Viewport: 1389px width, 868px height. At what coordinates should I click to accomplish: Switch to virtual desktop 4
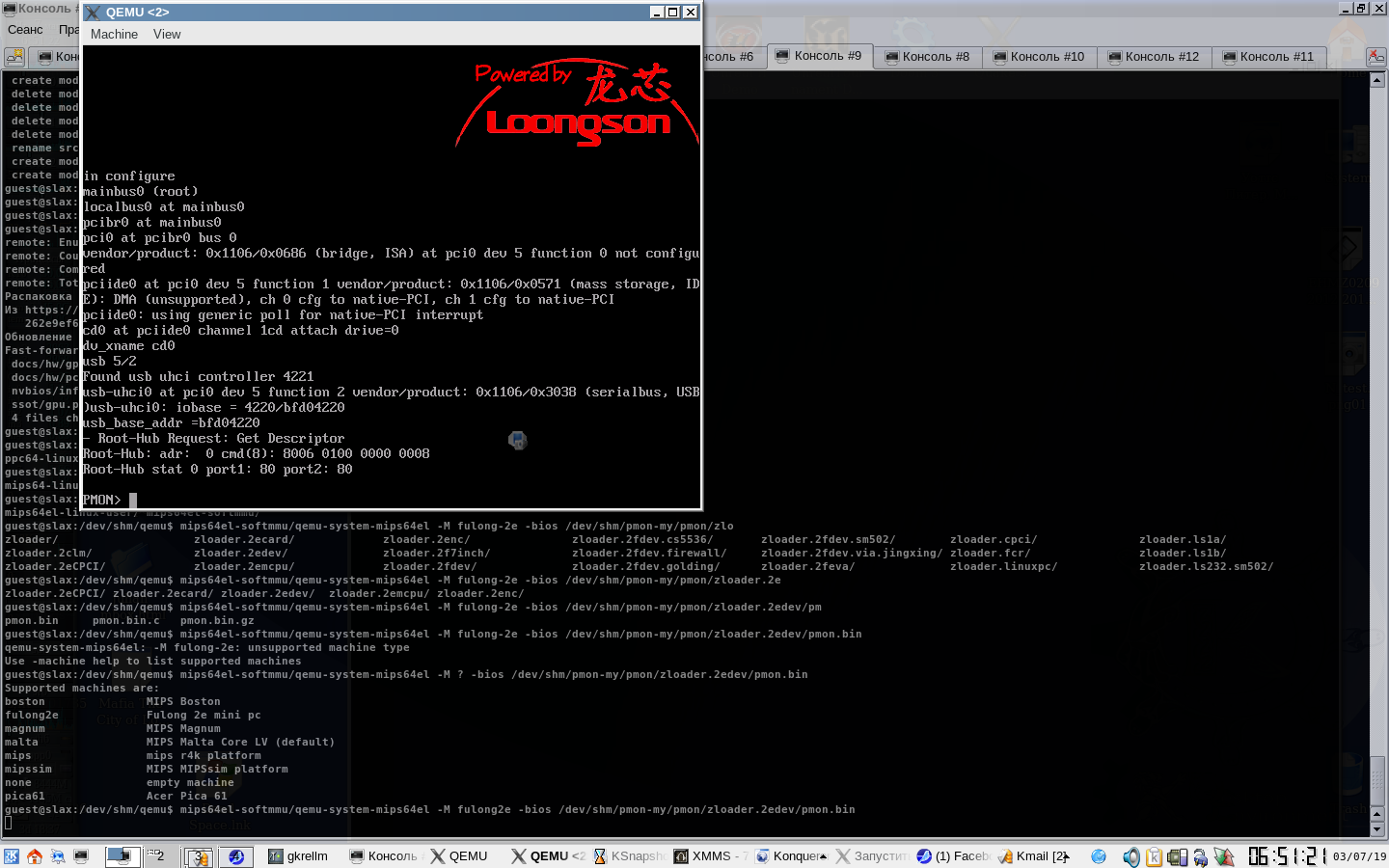pos(235,856)
